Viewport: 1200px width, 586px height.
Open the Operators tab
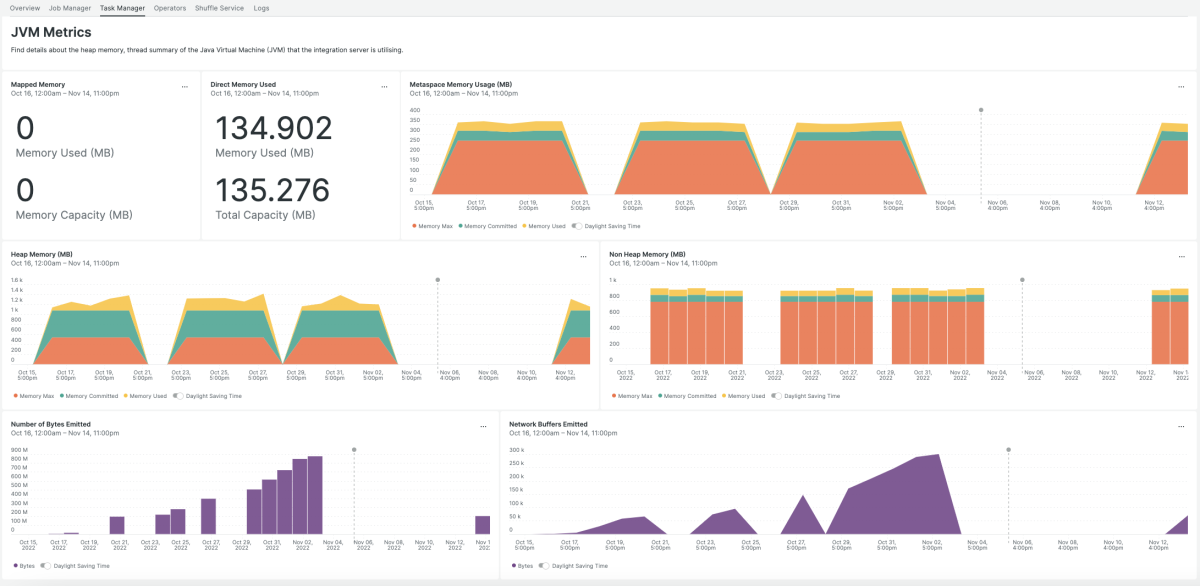170,8
